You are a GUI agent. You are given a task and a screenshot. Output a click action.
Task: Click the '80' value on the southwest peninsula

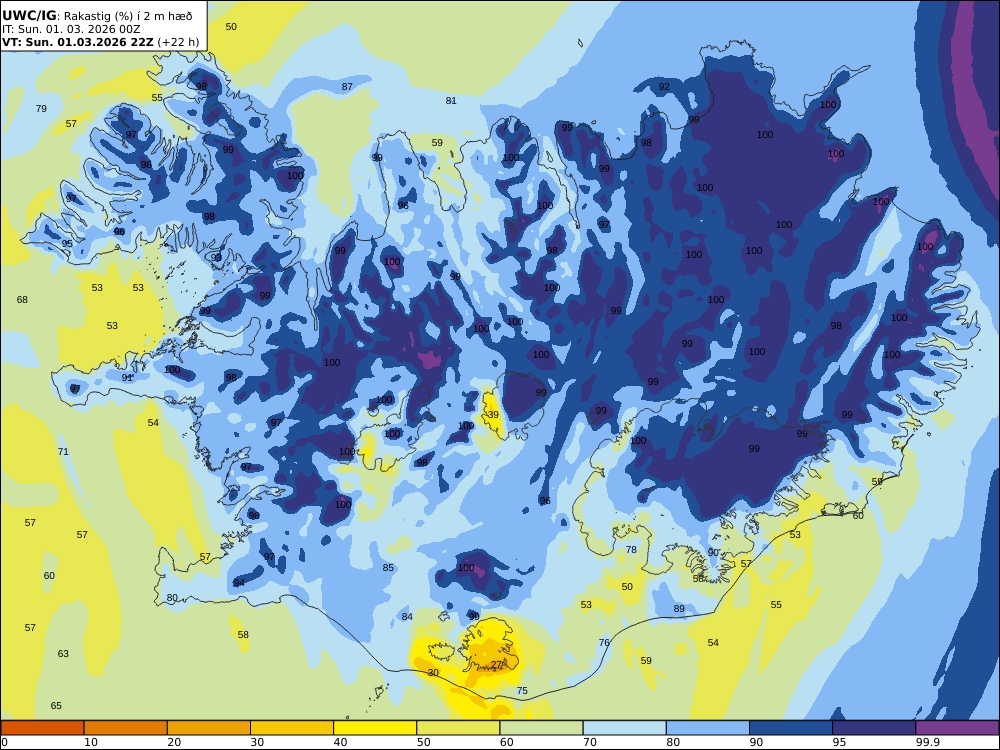(x=172, y=598)
